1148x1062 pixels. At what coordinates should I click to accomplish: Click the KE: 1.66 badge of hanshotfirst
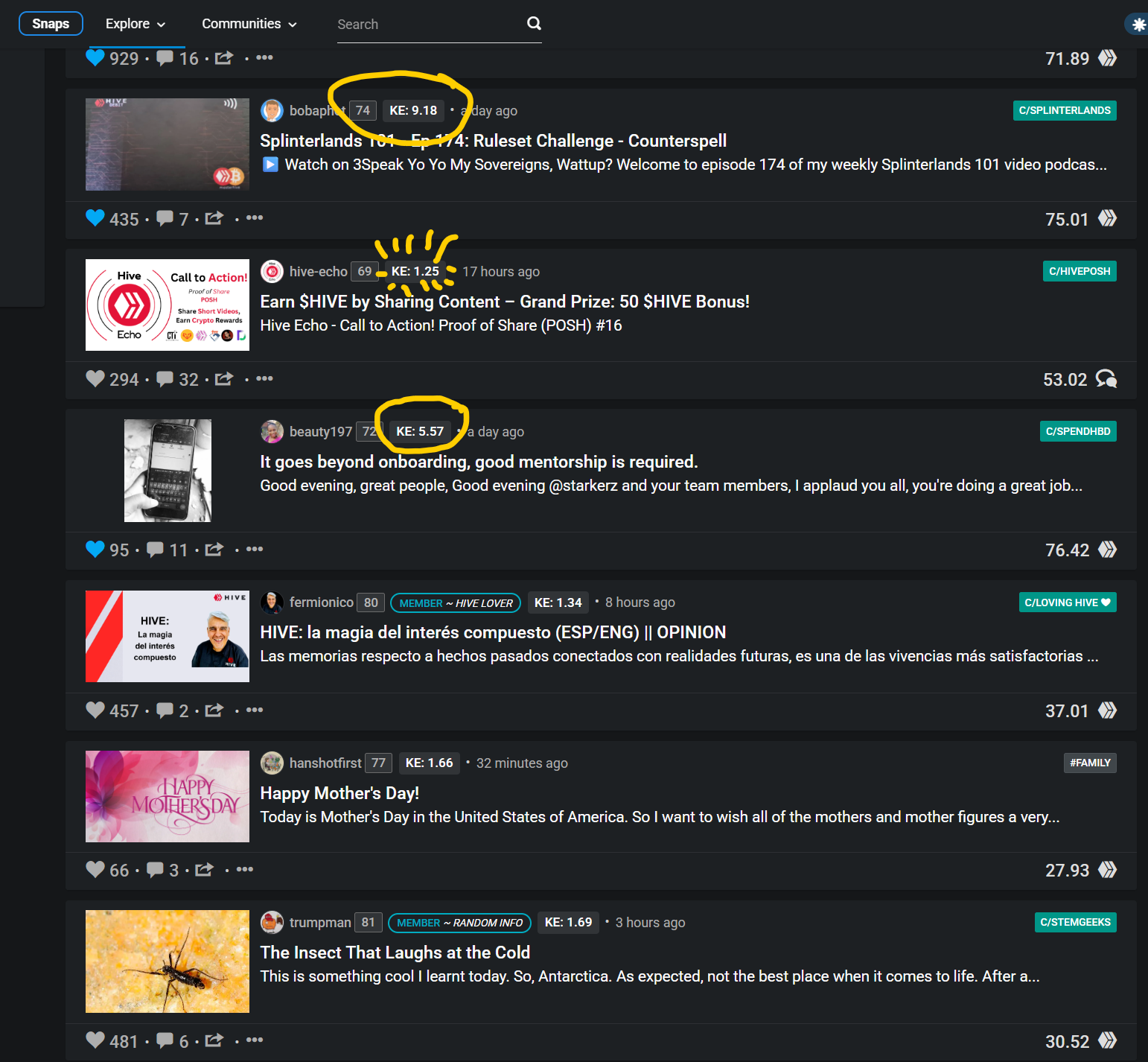click(429, 763)
